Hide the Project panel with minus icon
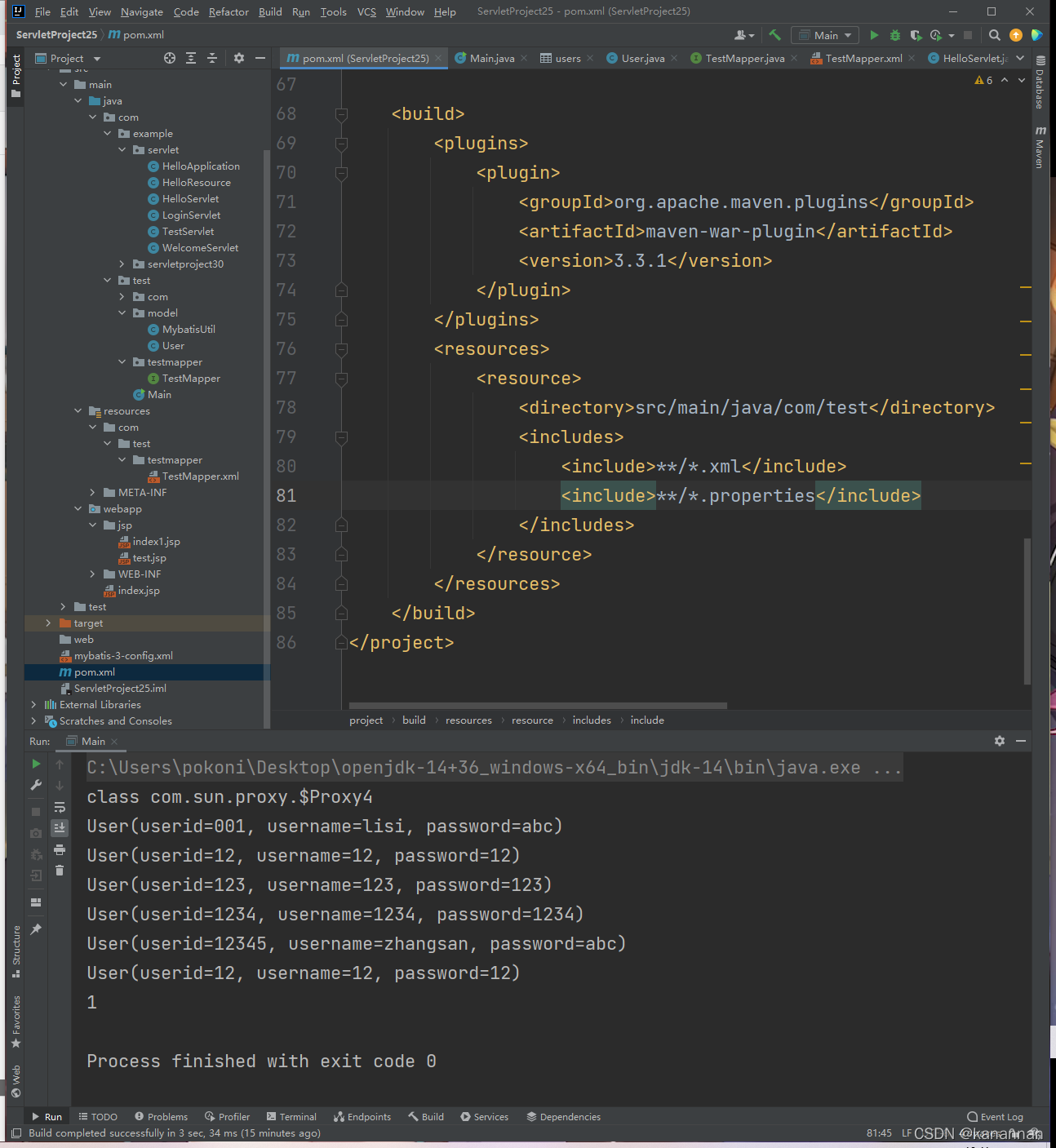 tap(260, 58)
